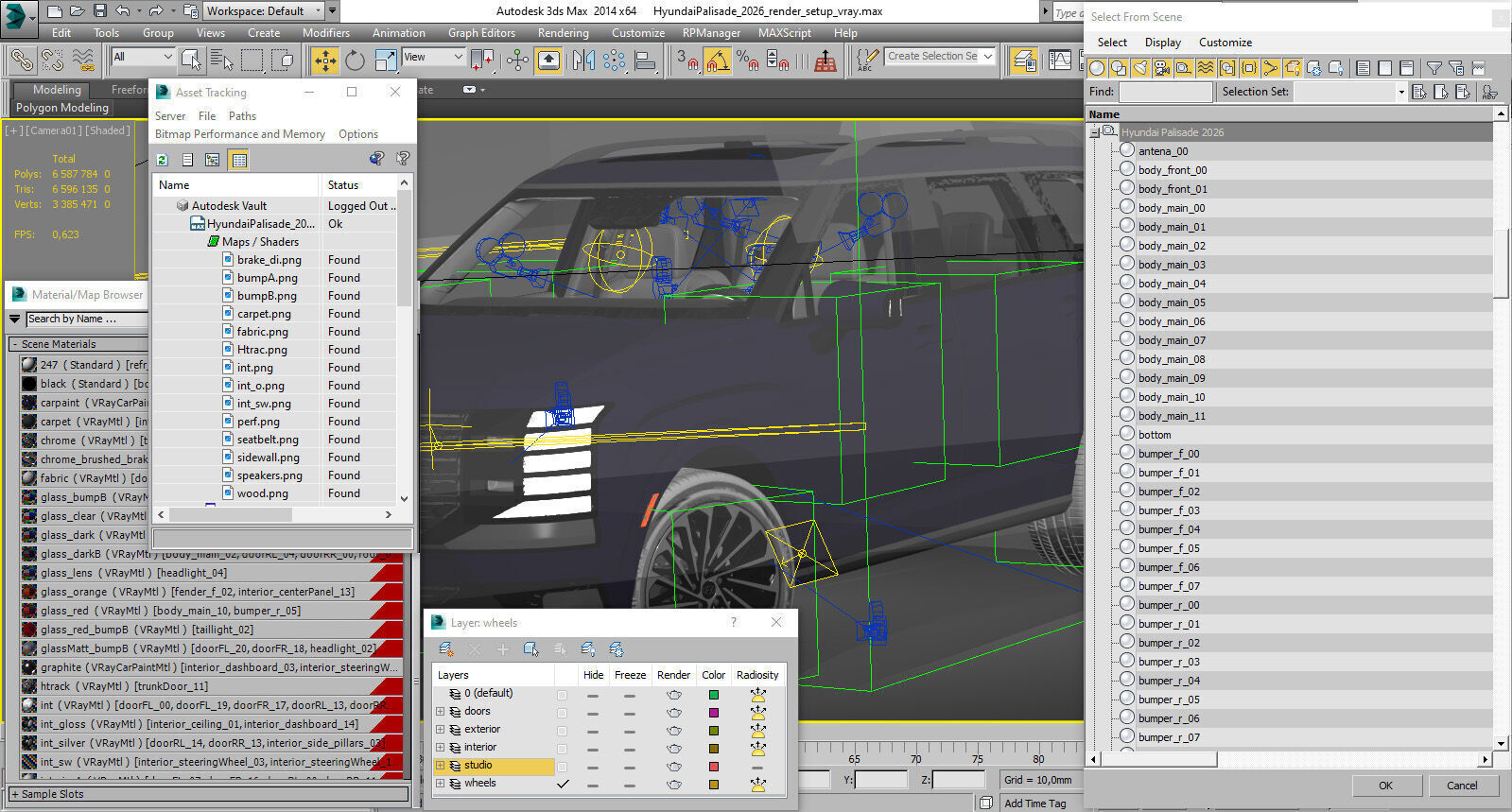Toggle Percent Snap in main toolbar

click(x=747, y=60)
